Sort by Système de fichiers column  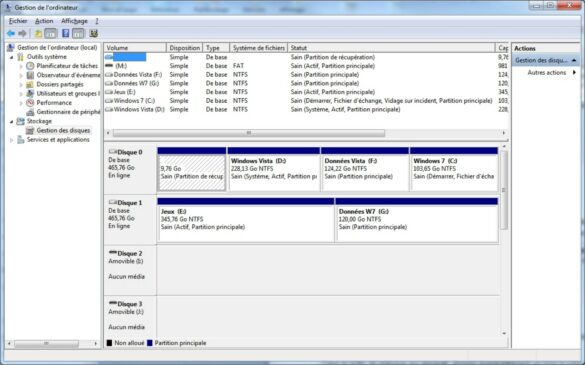[x=259, y=48]
